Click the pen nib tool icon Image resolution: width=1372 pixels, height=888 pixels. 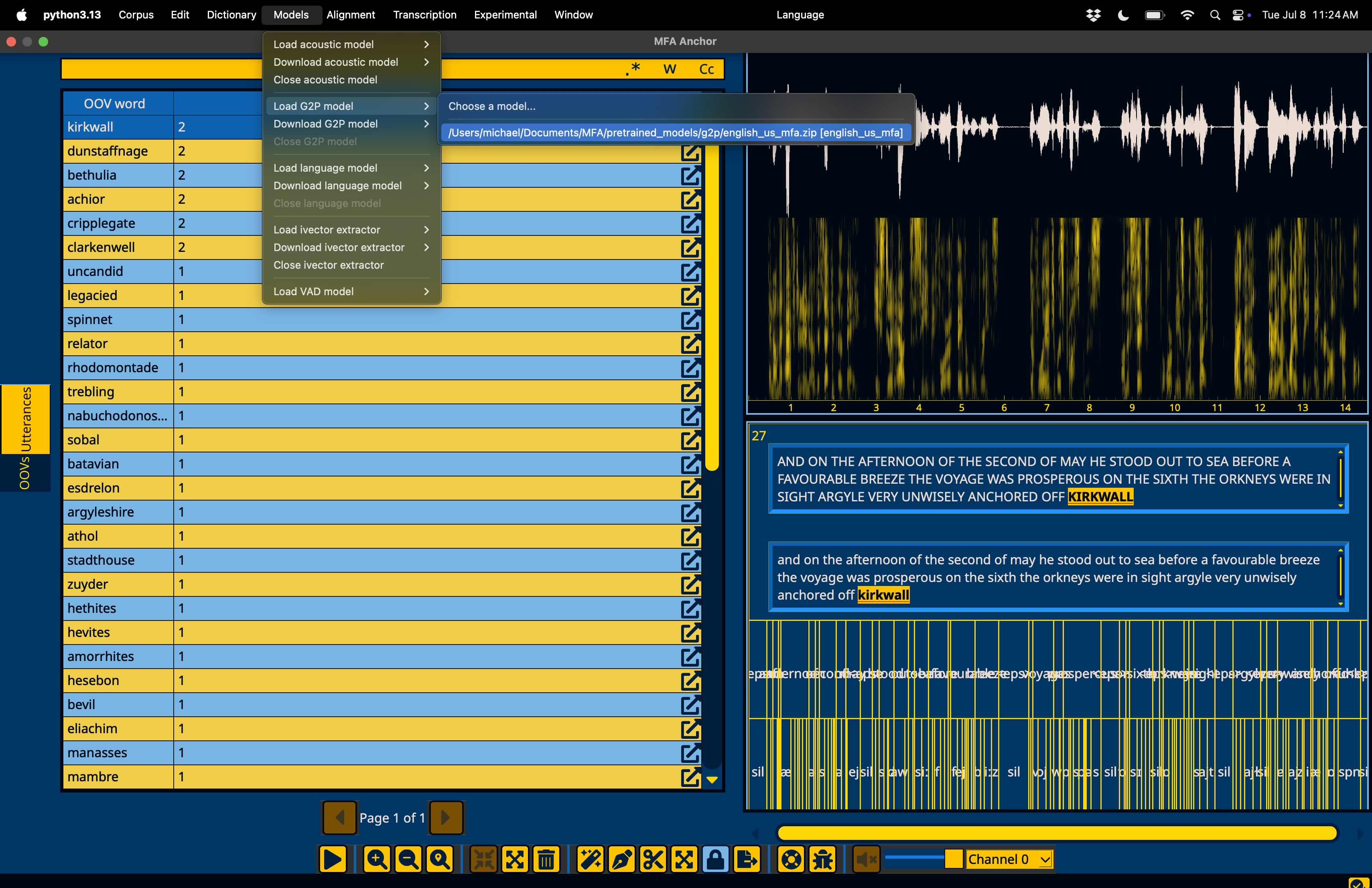621,859
